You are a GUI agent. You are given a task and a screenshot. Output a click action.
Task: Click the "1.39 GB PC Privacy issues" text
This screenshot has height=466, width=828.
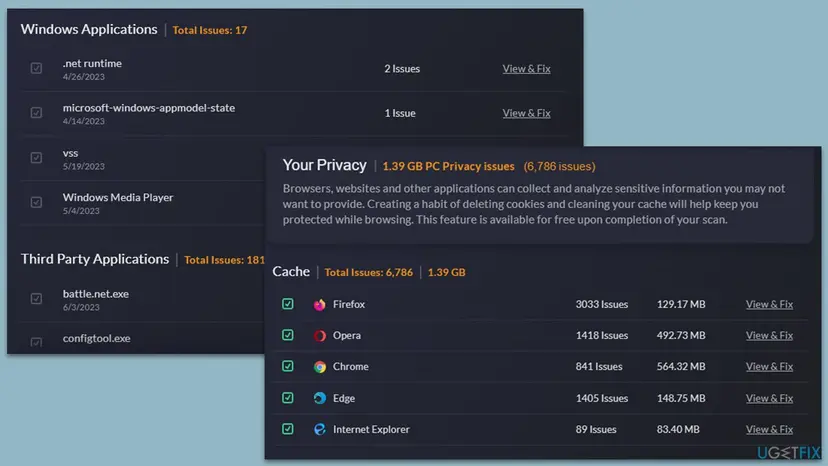click(x=448, y=166)
